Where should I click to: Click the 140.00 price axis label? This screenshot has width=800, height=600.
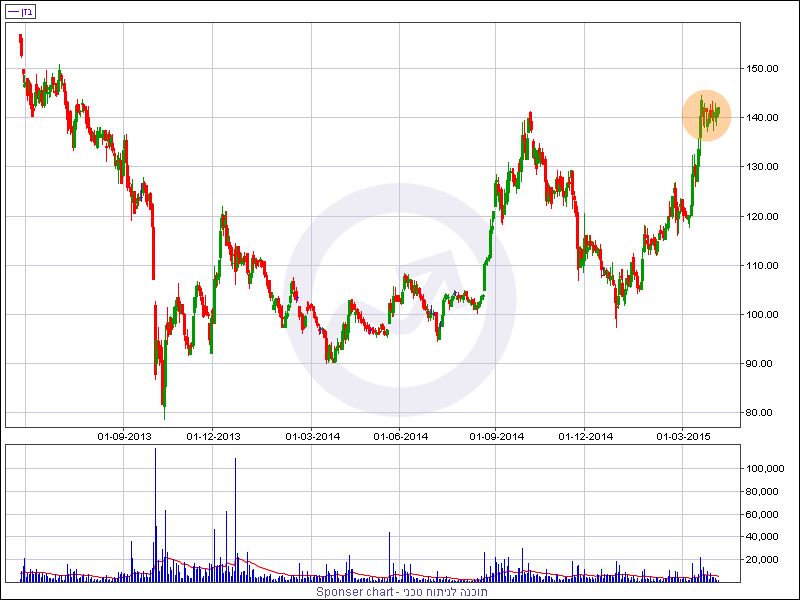tap(763, 118)
